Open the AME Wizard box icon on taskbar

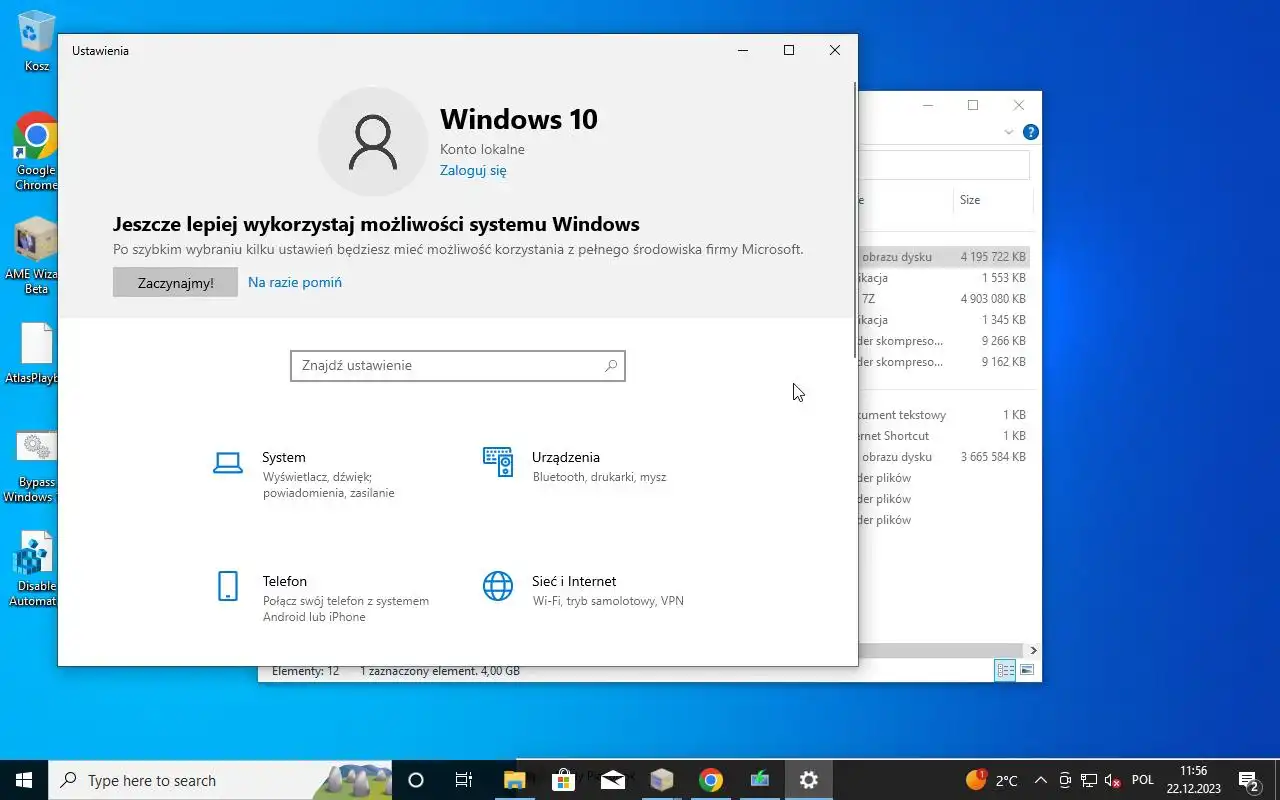[x=661, y=780]
